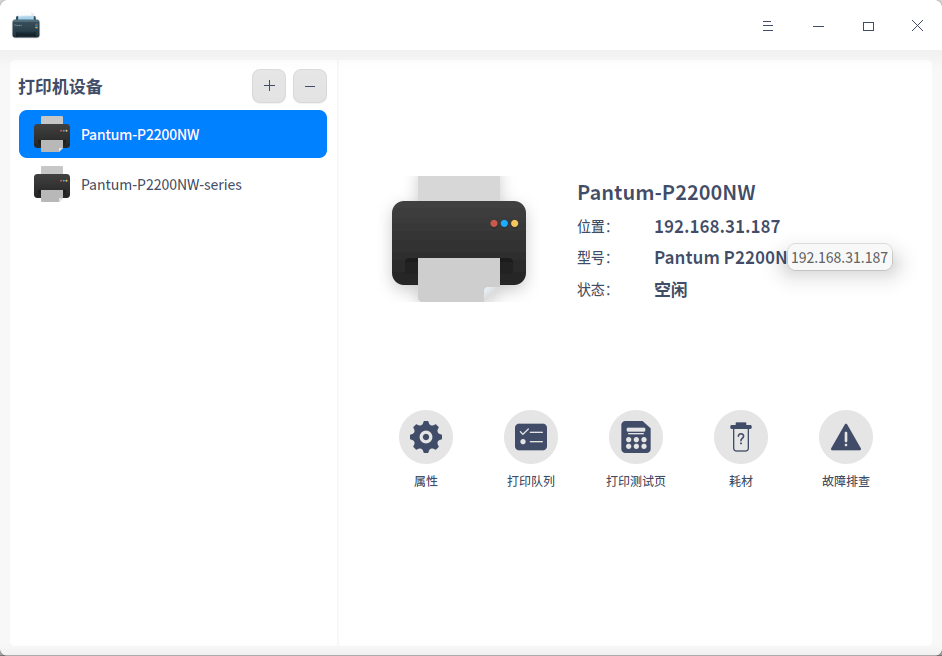Open the 打印队列 print queue icon
Screen dimensions: 942x656
pyautogui.click(x=530, y=437)
